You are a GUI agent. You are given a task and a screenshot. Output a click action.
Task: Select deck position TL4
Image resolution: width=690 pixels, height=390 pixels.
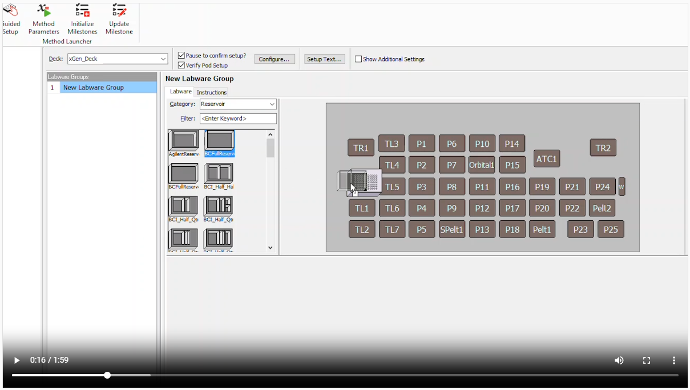coord(392,165)
